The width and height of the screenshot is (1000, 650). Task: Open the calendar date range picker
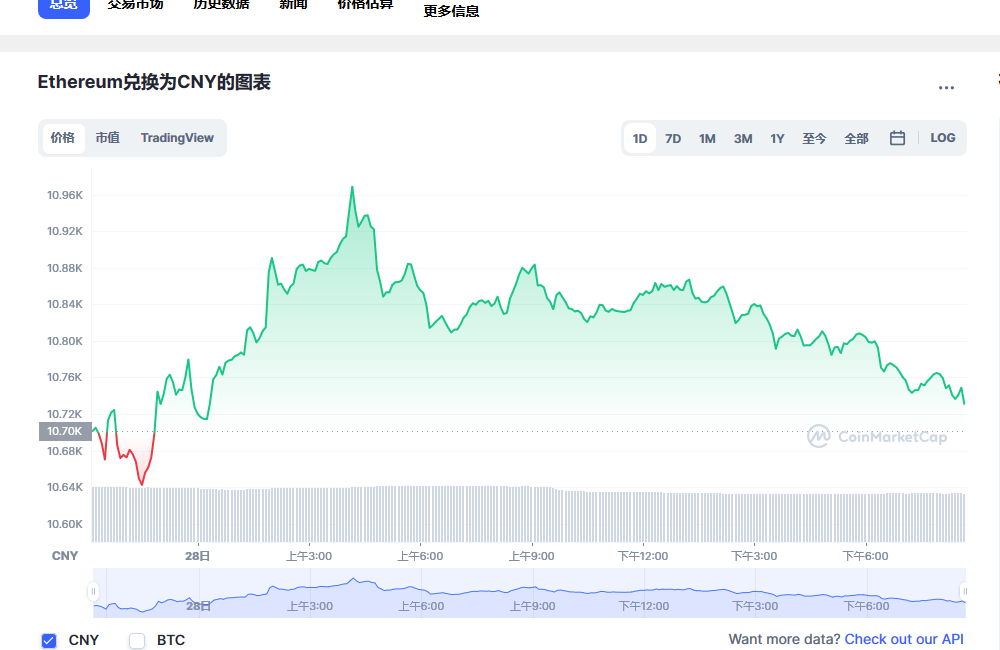[897, 138]
